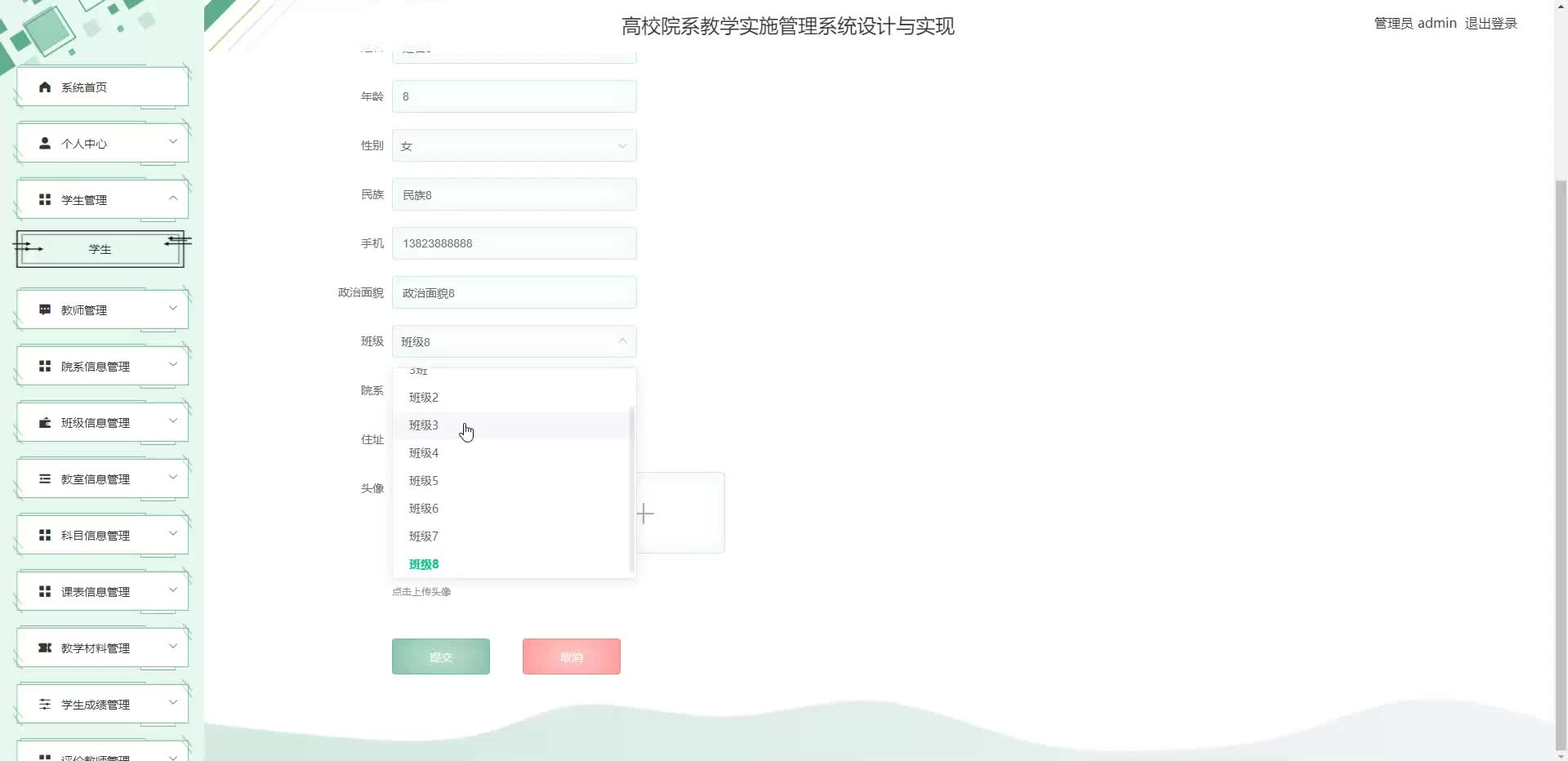Click the ticket icon beside 教学材料管理
Viewport: 1568px width, 761px height.
point(45,648)
